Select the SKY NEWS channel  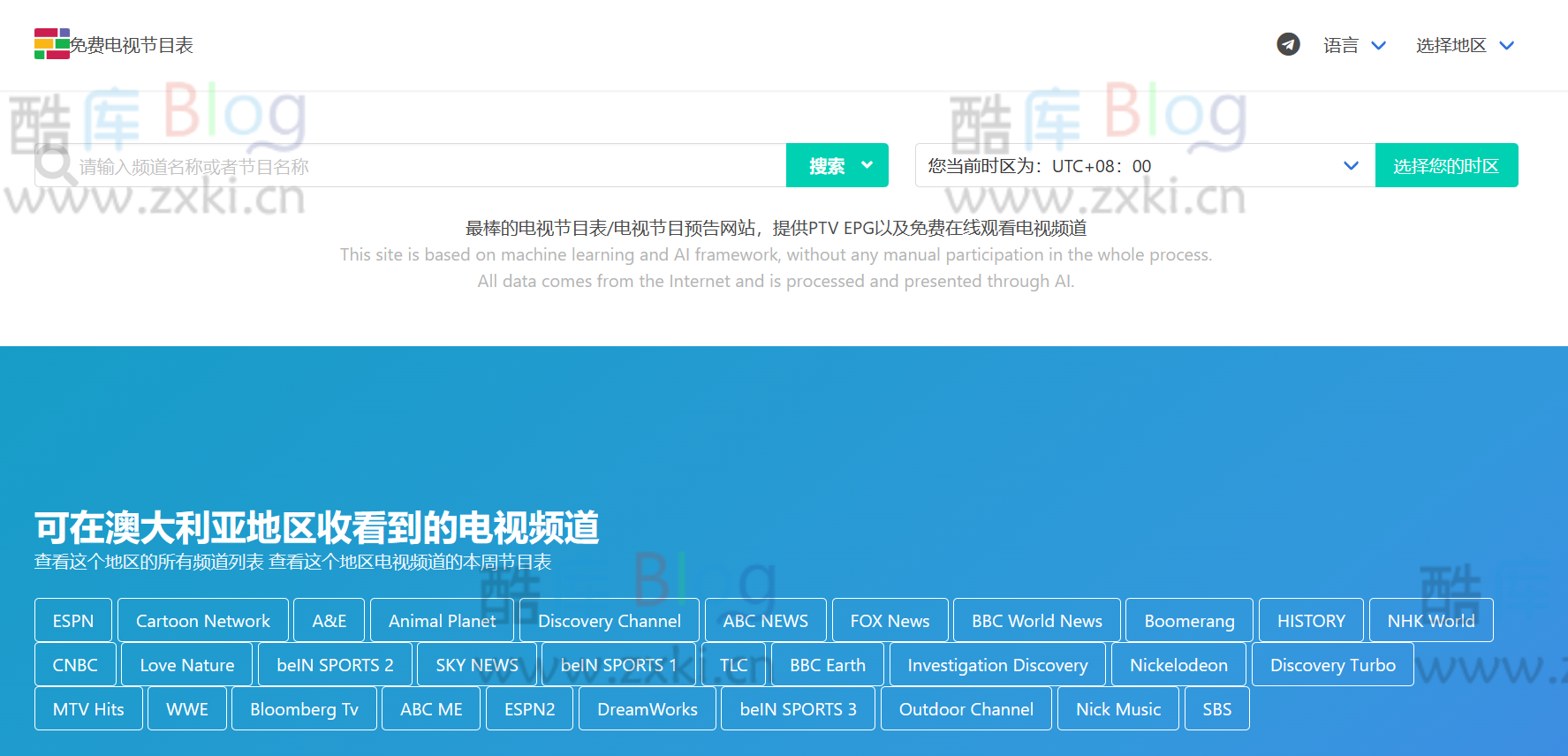coord(477,664)
